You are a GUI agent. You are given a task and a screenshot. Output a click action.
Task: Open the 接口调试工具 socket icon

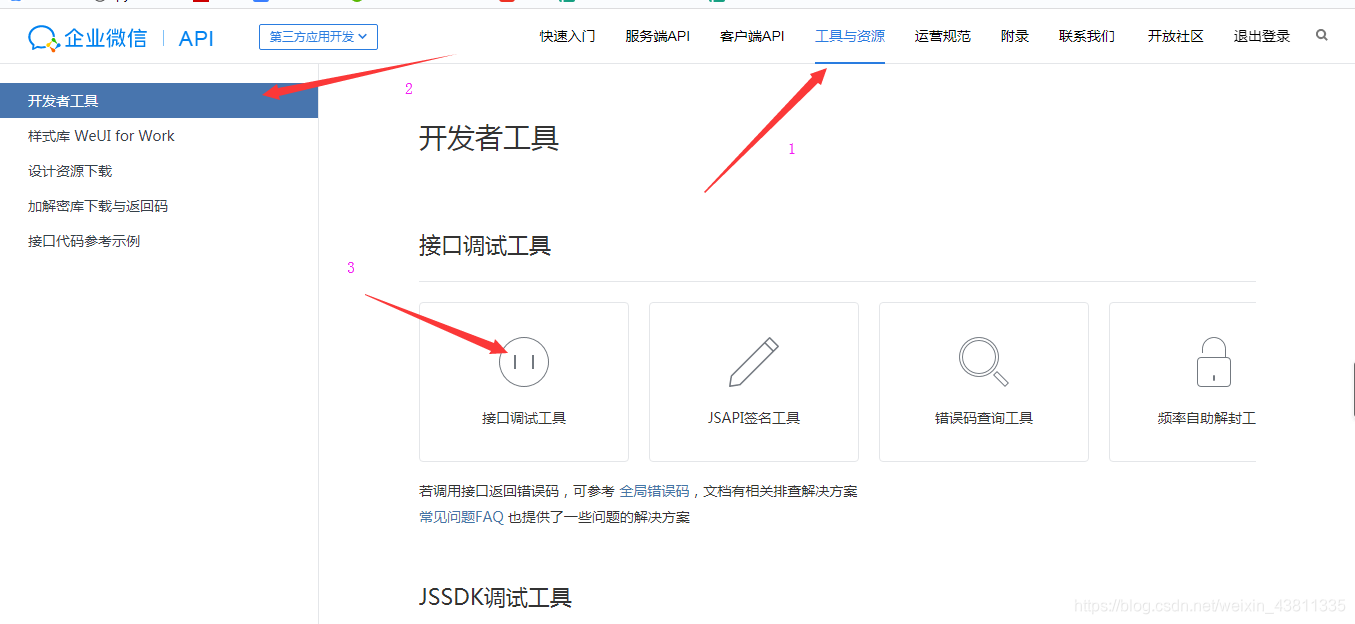[x=524, y=362]
